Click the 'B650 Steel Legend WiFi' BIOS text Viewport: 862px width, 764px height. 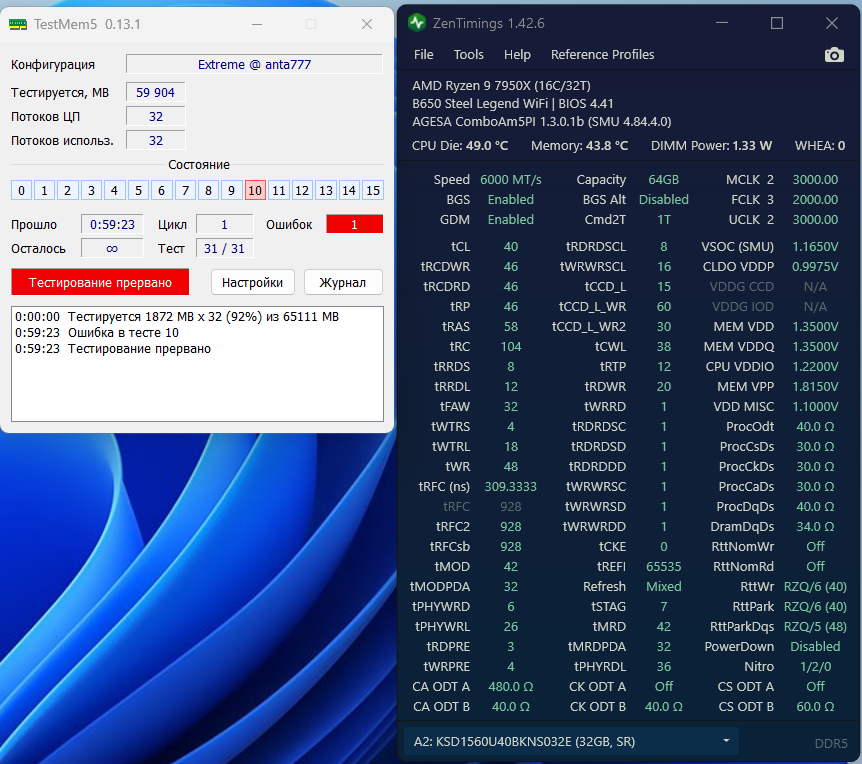(x=513, y=104)
